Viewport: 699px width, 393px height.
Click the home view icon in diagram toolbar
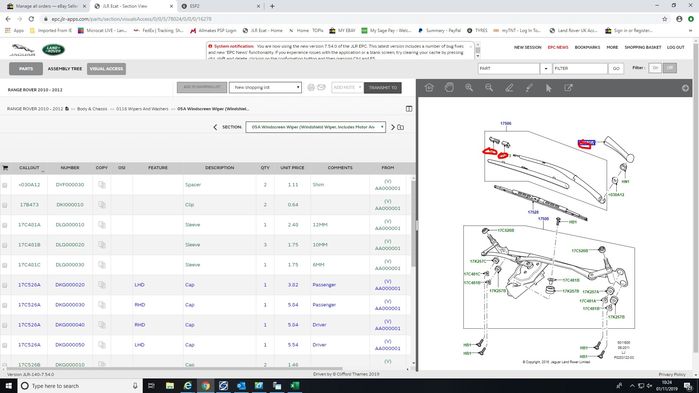[429, 88]
